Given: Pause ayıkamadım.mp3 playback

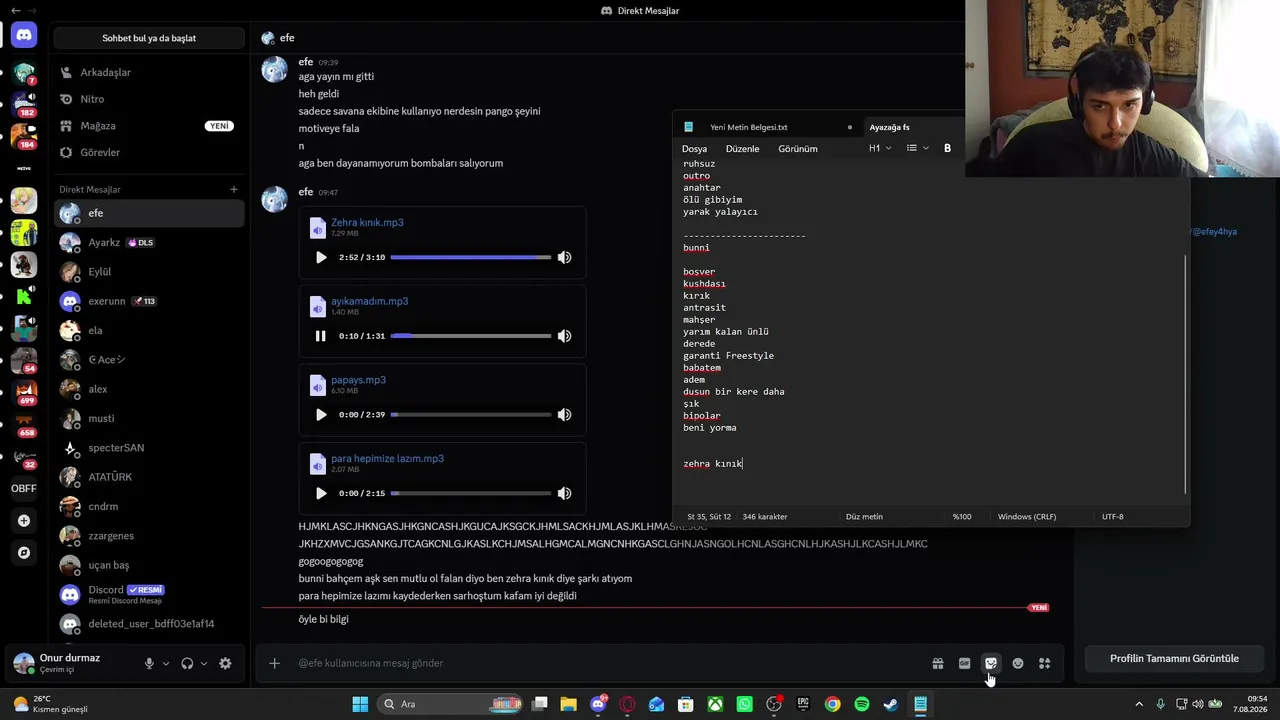Looking at the screenshot, I should pos(321,336).
